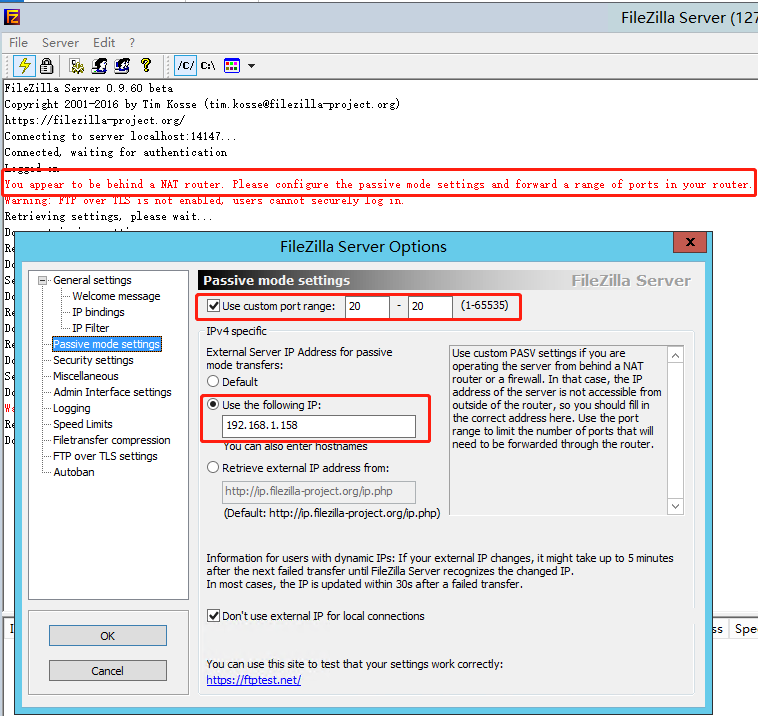The width and height of the screenshot is (758, 716).
Task: Select IP Filter tree item
Action: tap(90, 328)
